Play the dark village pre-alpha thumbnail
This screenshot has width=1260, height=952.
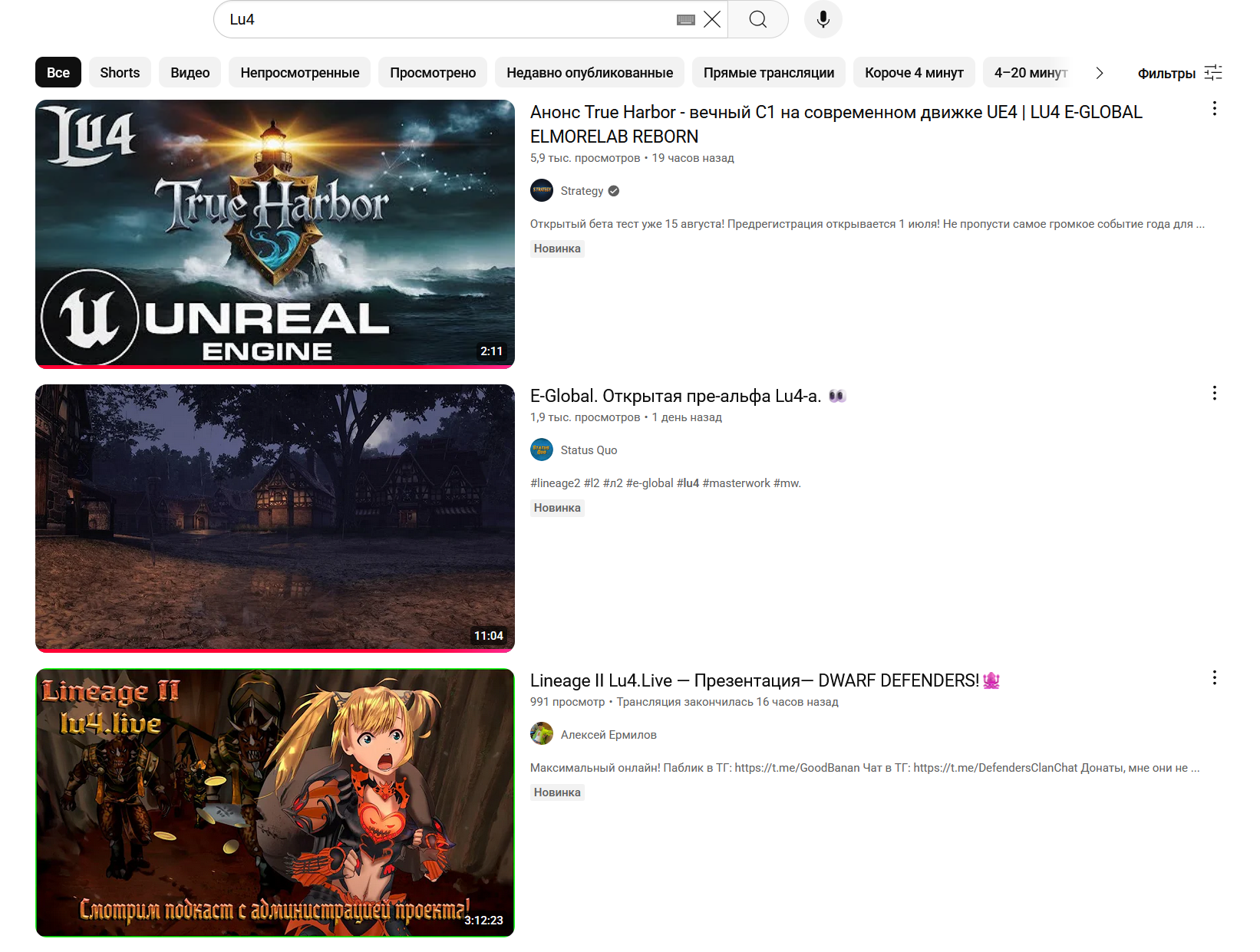(x=275, y=519)
